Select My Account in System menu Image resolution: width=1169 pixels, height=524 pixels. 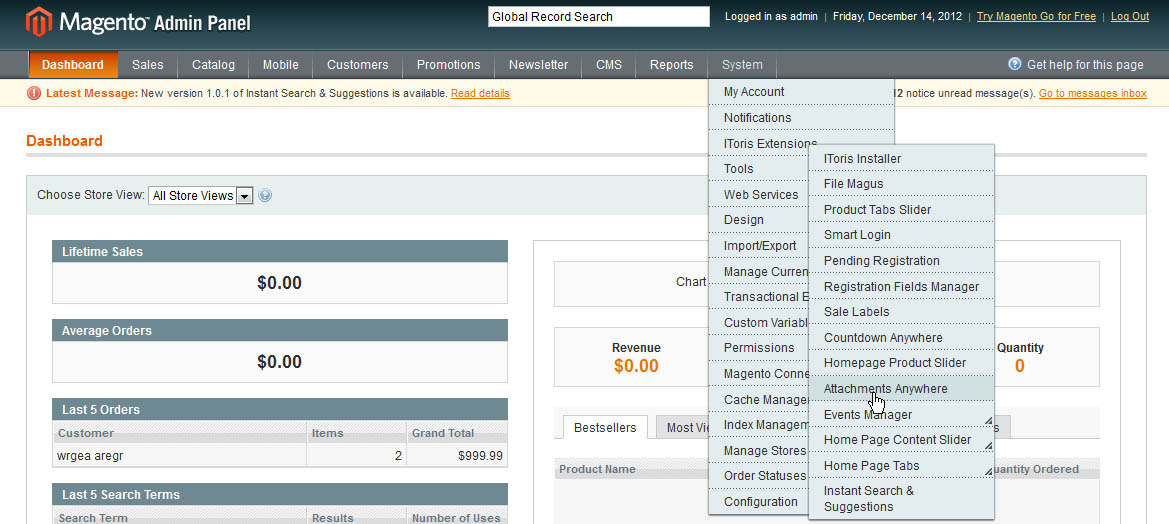tap(801, 92)
